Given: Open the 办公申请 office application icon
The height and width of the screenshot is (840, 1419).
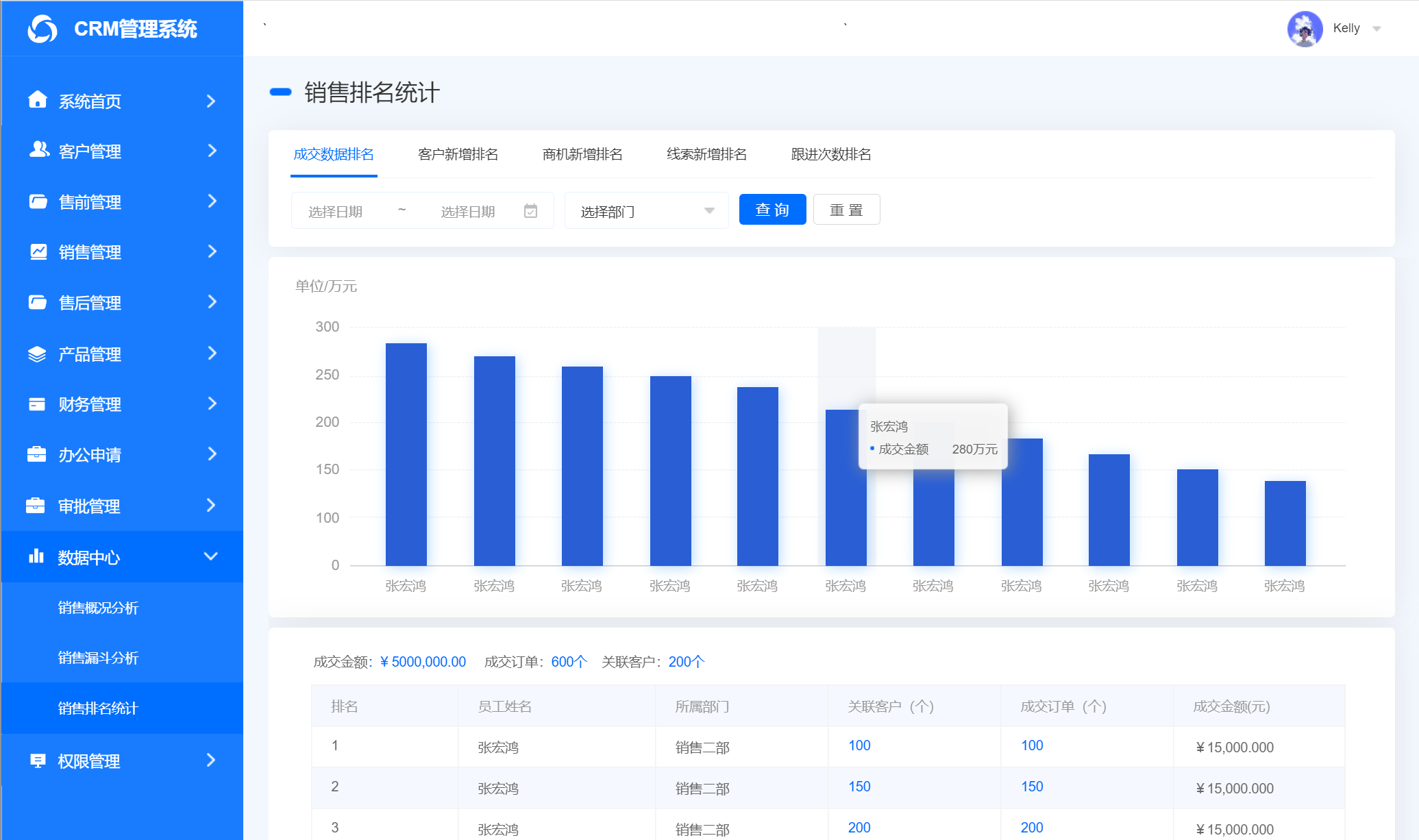Looking at the screenshot, I should [38, 454].
